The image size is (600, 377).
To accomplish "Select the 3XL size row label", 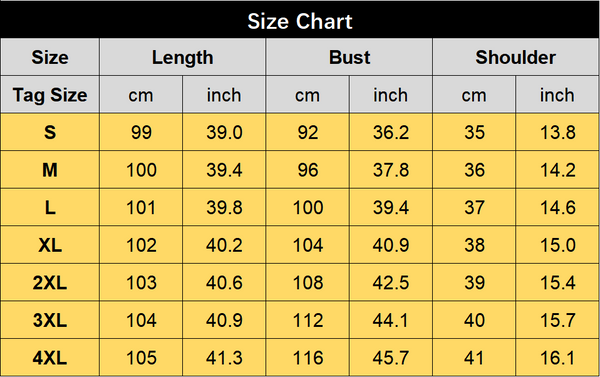I will pyautogui.click(x=50, y=320).
